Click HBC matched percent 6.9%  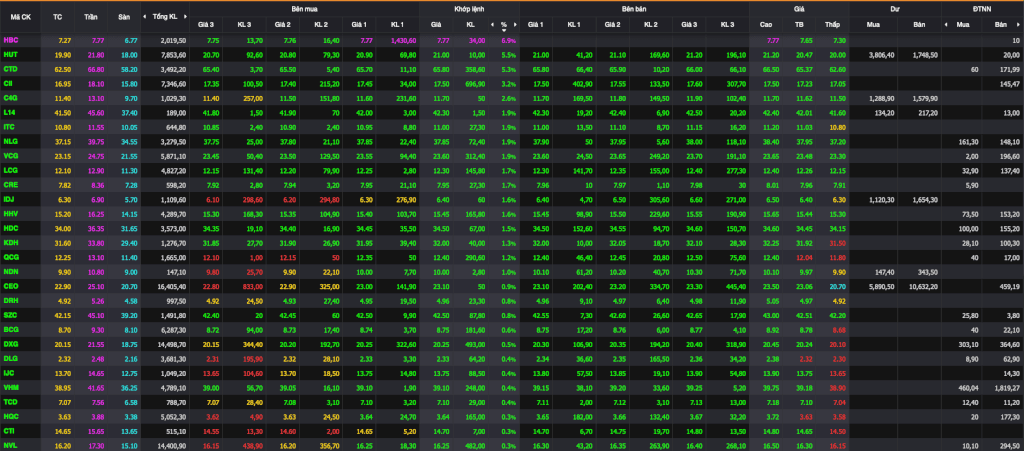click(509, 40)
